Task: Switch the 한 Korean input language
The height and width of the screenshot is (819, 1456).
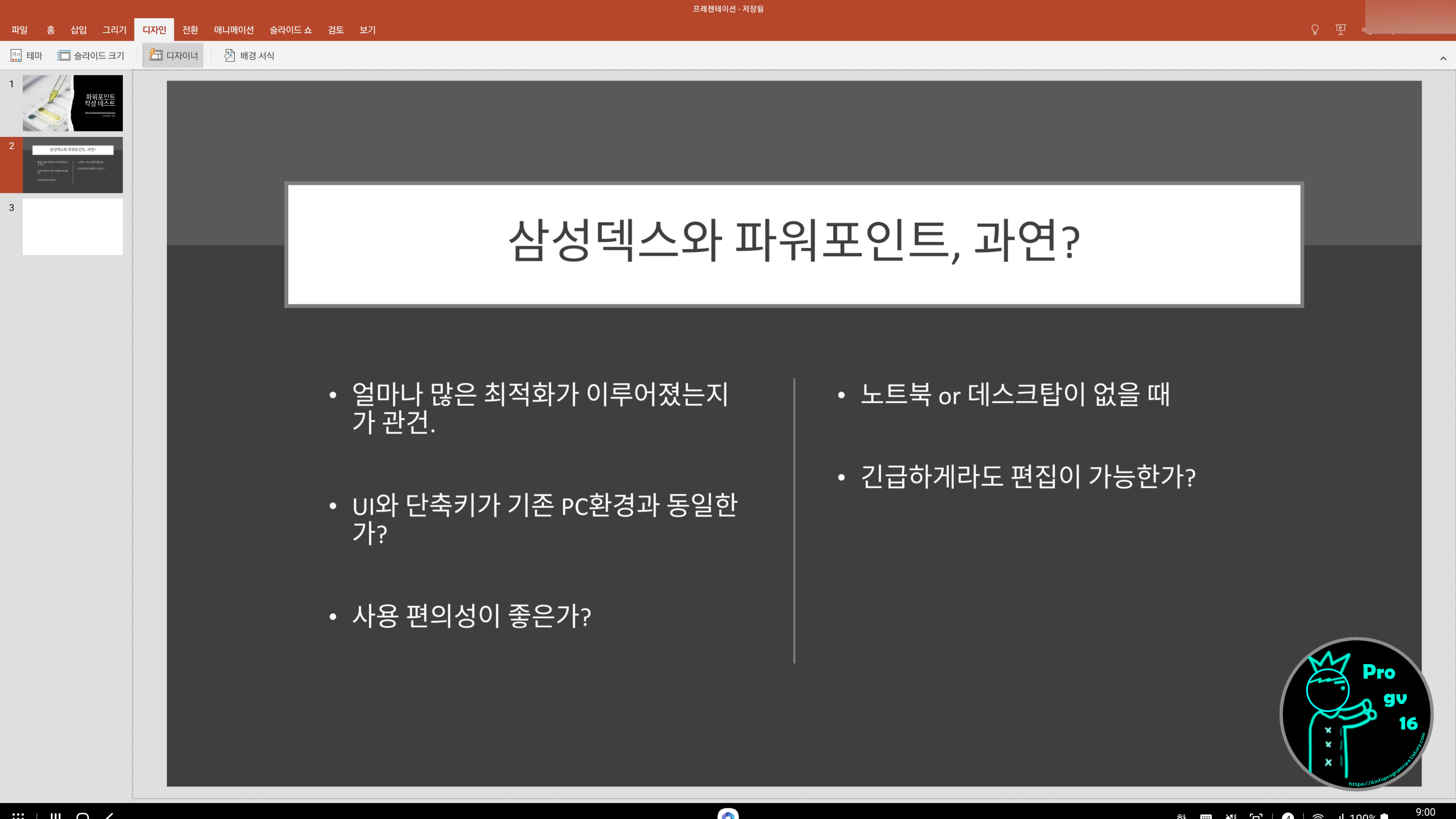Action: pyautogui.click(x=1180, y=817)
